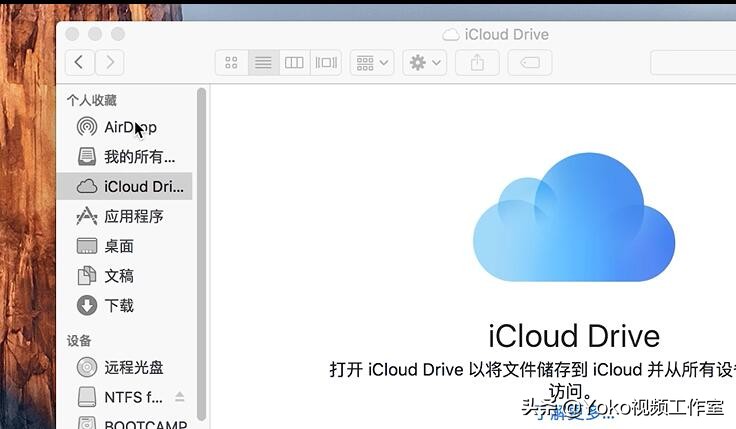Eject the NTFS f... volume
This screenshot has height=429, width=736.
pos(179,397)
